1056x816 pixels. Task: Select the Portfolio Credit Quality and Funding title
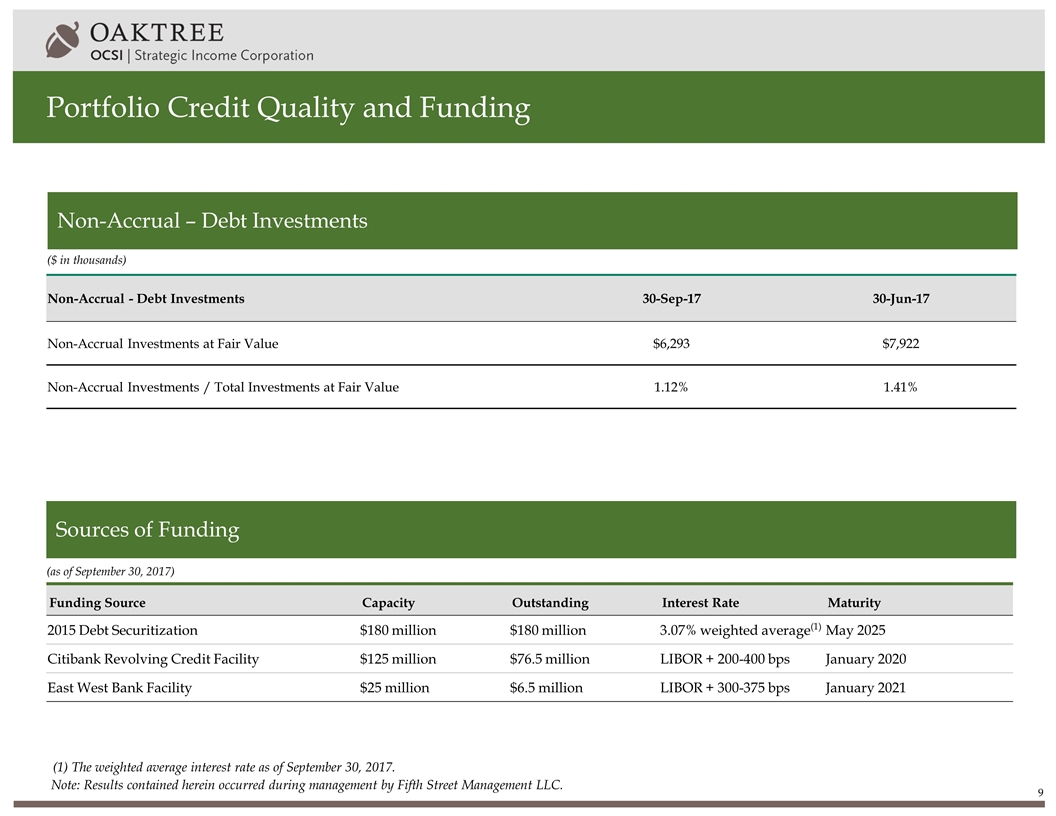click(x=288, y=107)
